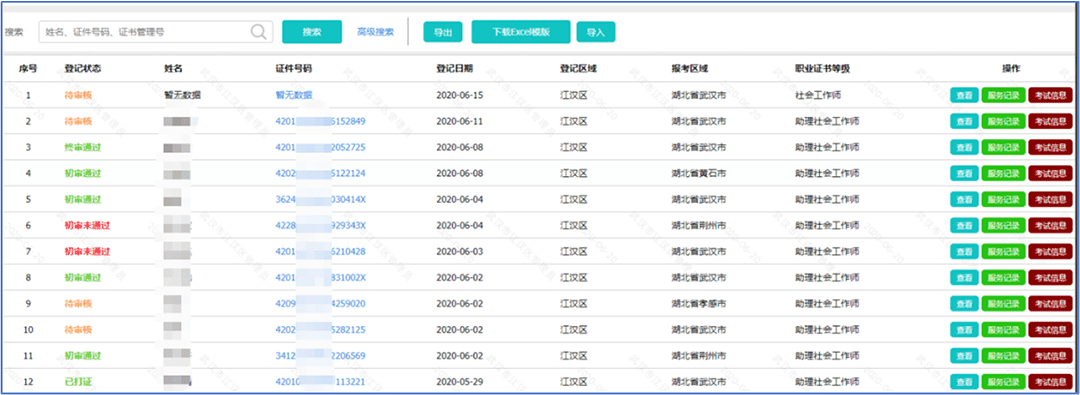Click 查看 in row 11

964,356
